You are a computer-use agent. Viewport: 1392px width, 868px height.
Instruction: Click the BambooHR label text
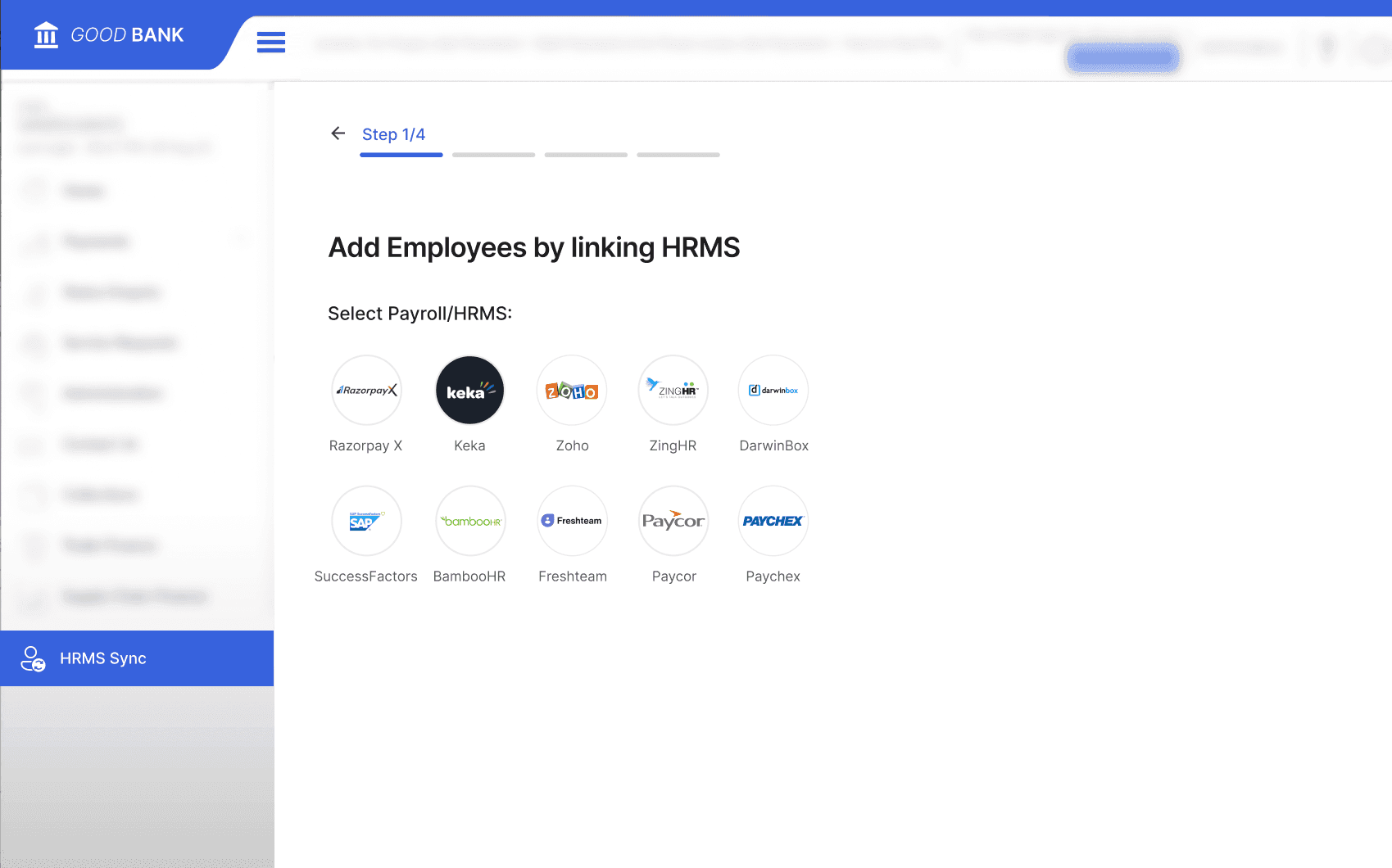[469, 576]
